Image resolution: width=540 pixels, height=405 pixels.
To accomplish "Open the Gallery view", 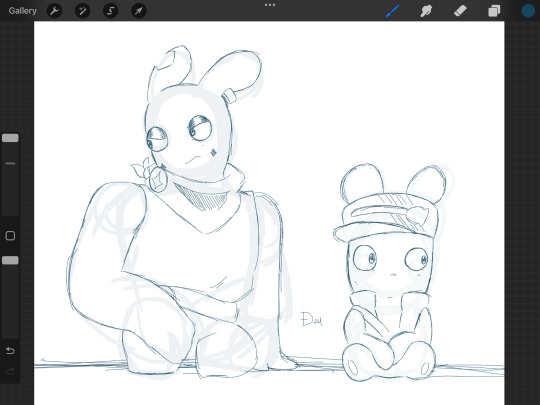I will [x=23, y=11].
